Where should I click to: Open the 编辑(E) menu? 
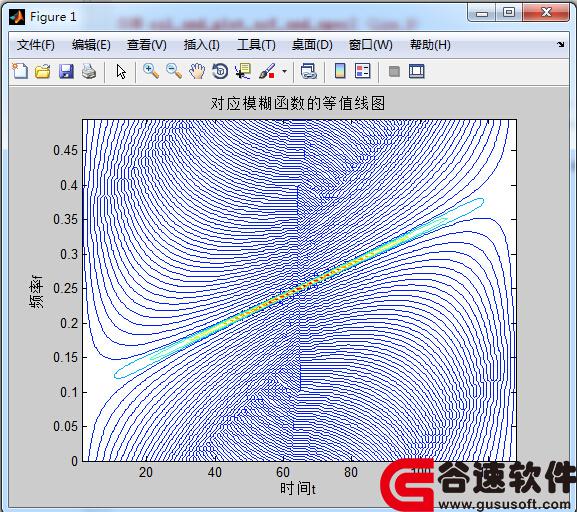tap(91, 45)
